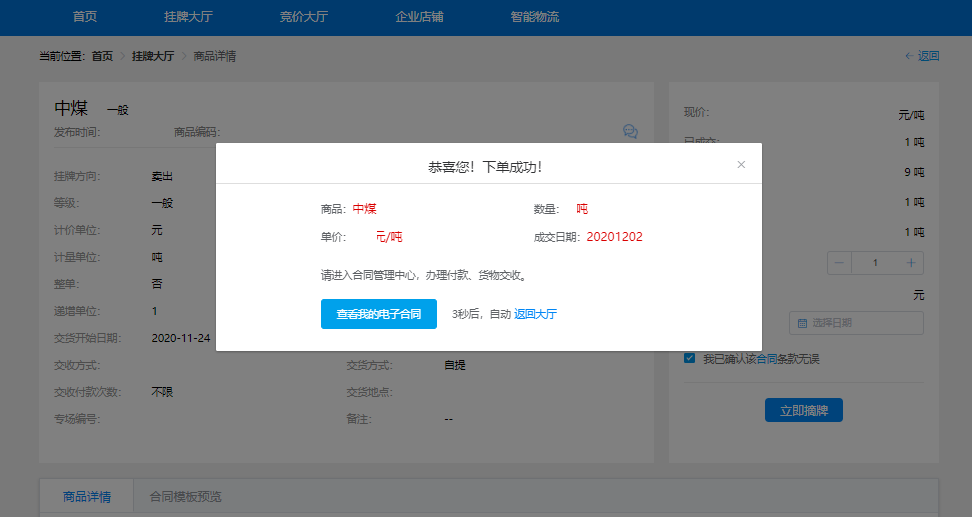Viewport: 972px width, 517px height.
Task: Close the order success dialog
Action: 741,165
